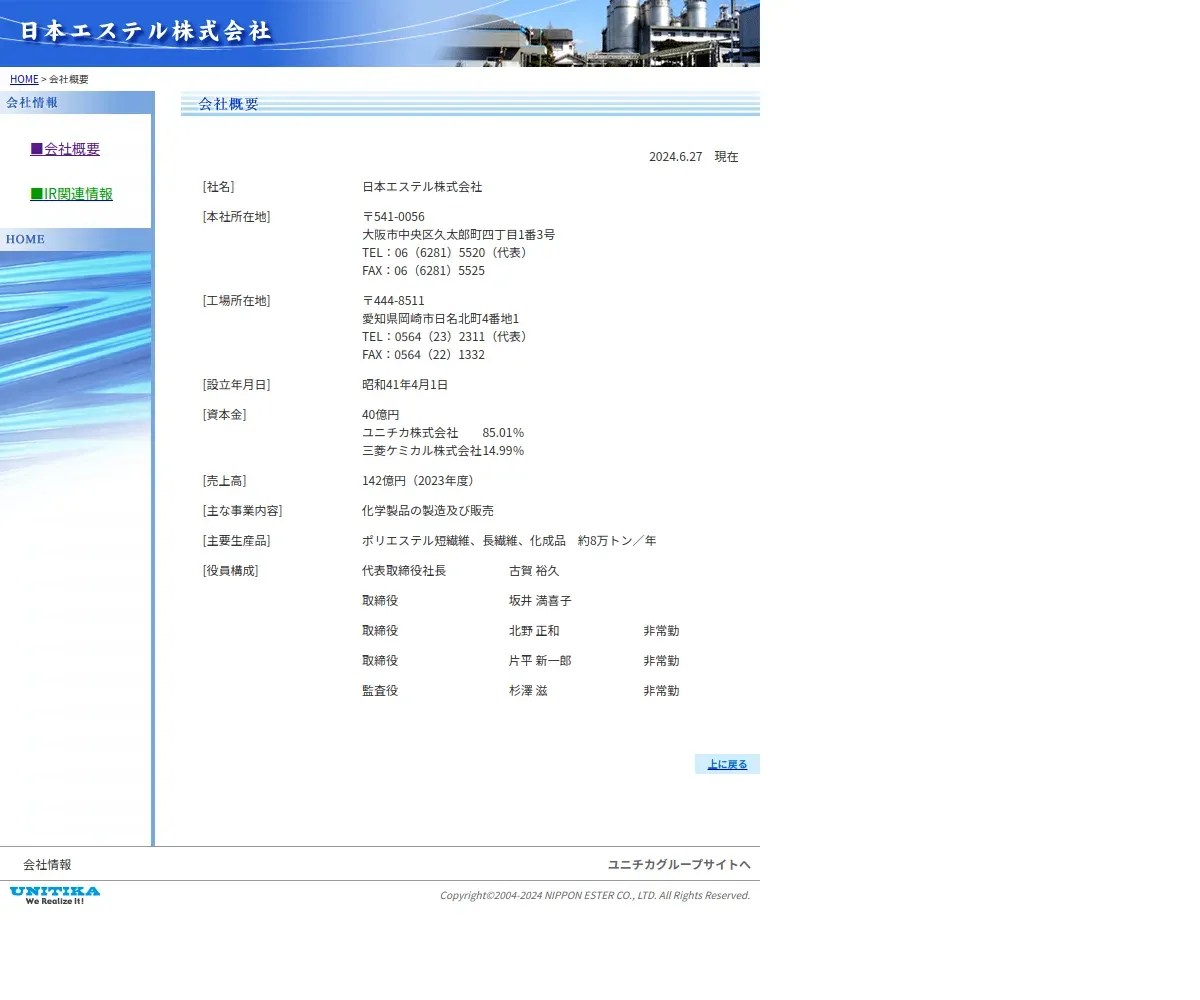Click 142億円（2023年度）value
The height and width of the screenshot is (1000, 1200).
click(420, 481)
